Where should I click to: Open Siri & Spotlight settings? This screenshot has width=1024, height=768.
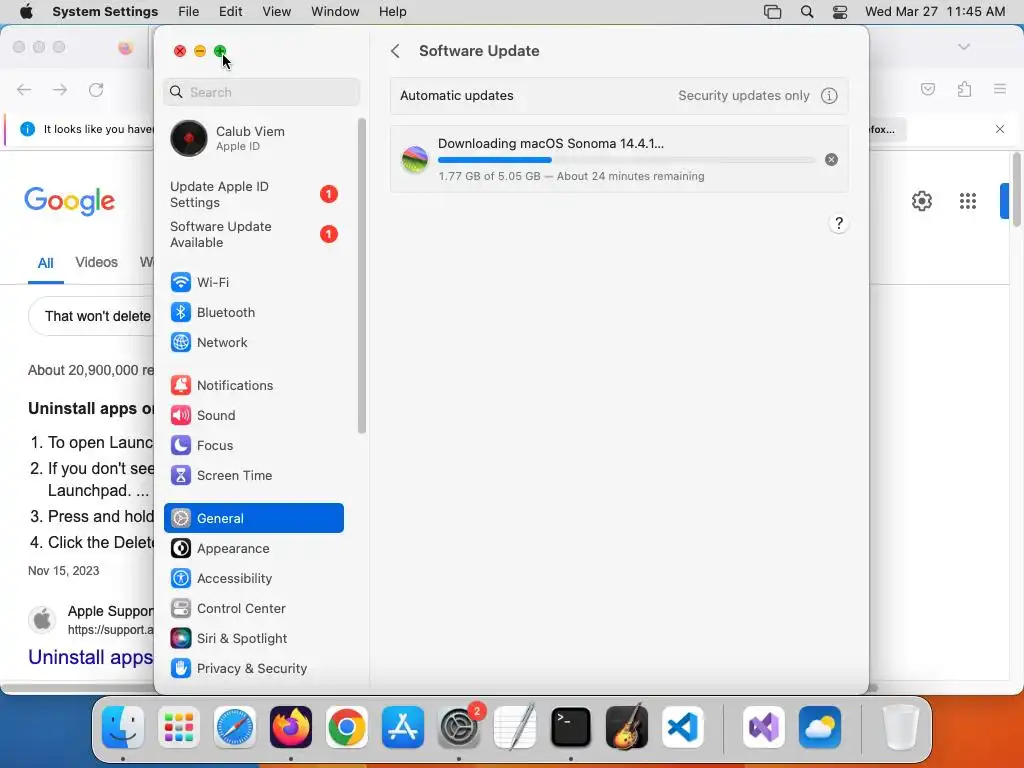pyautogui.click(x=253, y=639)
